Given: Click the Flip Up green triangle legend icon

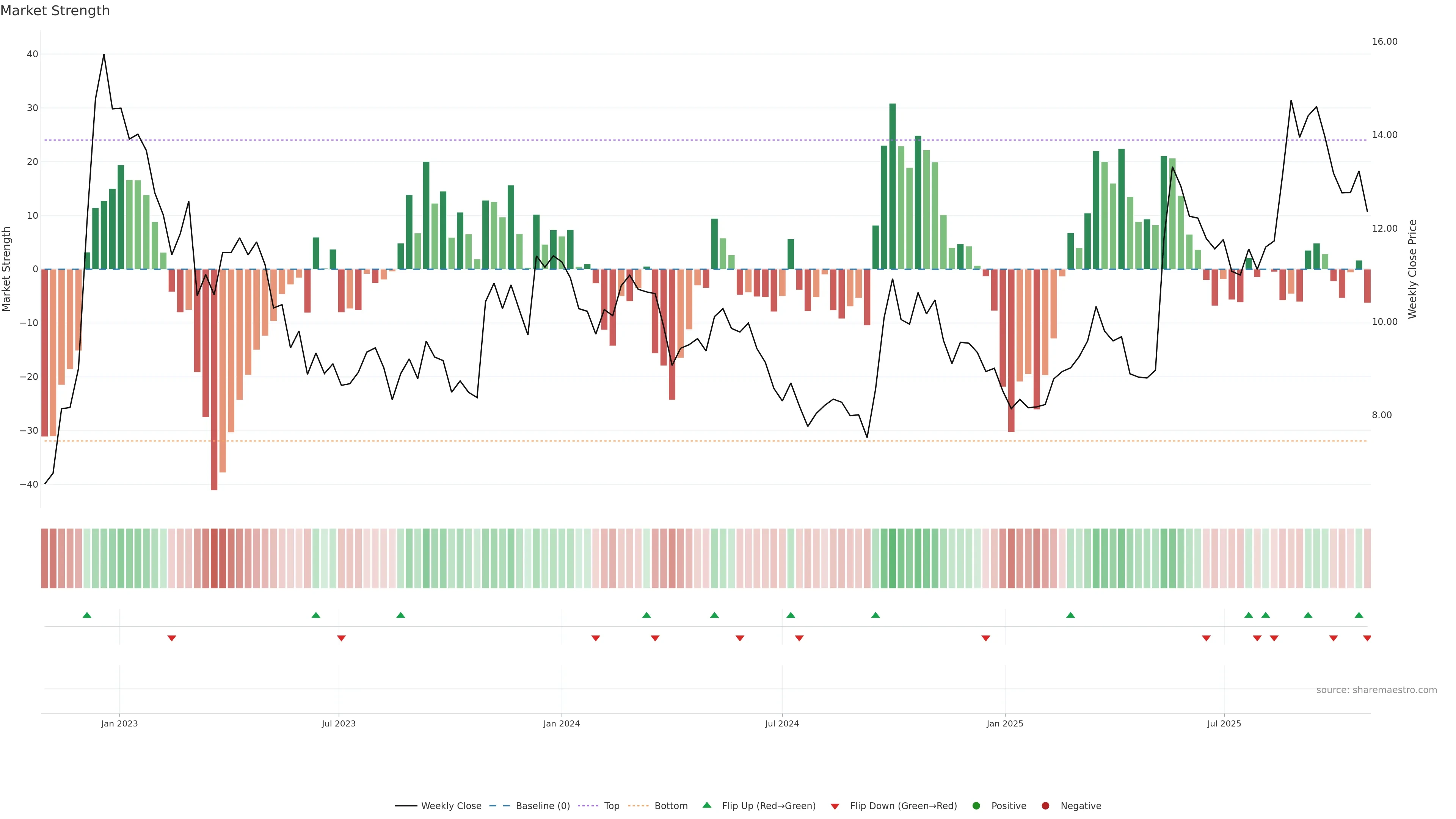Looking at the screenshot, I should tap(706, 805).
